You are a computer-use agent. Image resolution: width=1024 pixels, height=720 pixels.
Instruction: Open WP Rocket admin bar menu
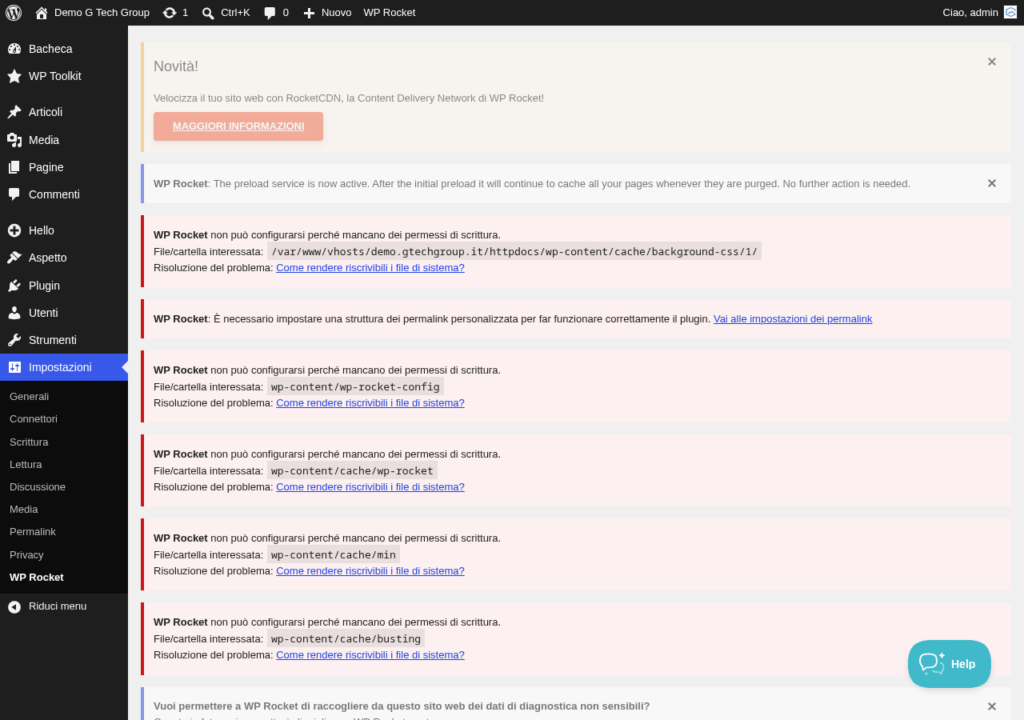389,12
